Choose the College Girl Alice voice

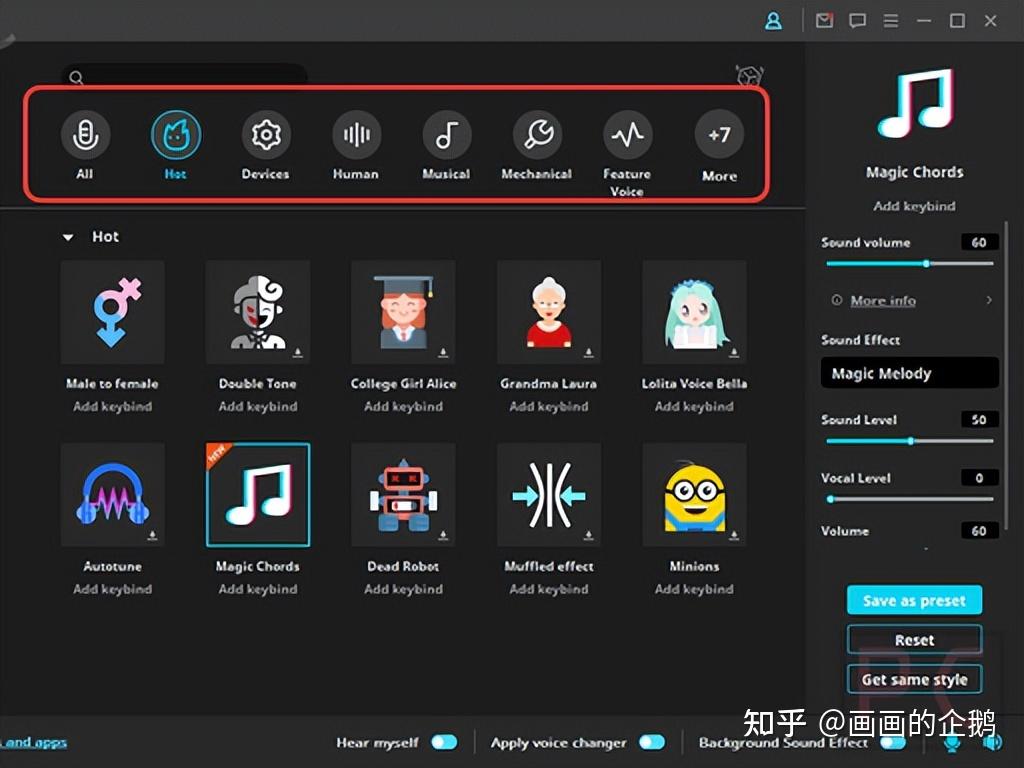[x=404, y=312]
